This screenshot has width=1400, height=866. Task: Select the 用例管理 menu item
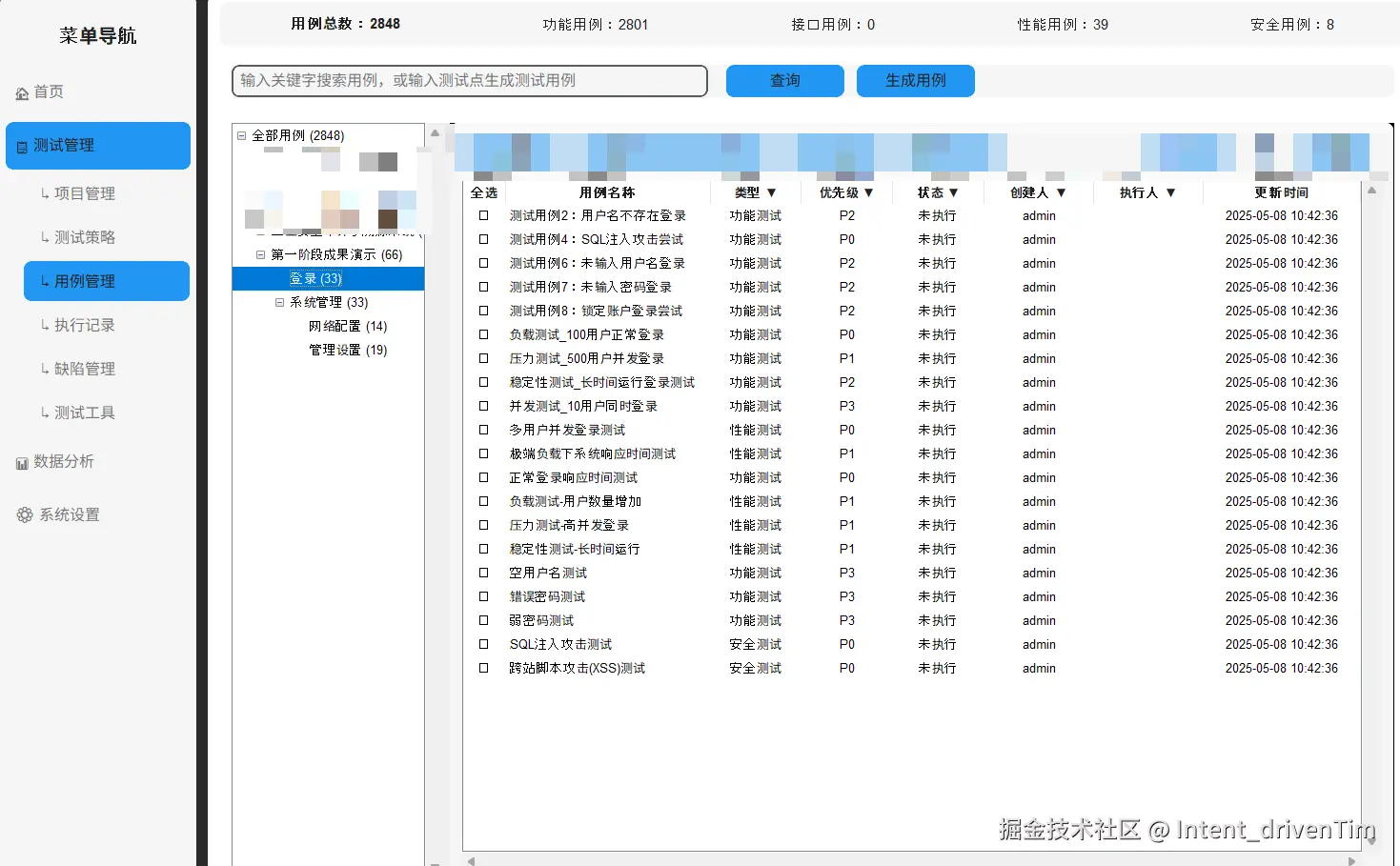coord(107,281)
